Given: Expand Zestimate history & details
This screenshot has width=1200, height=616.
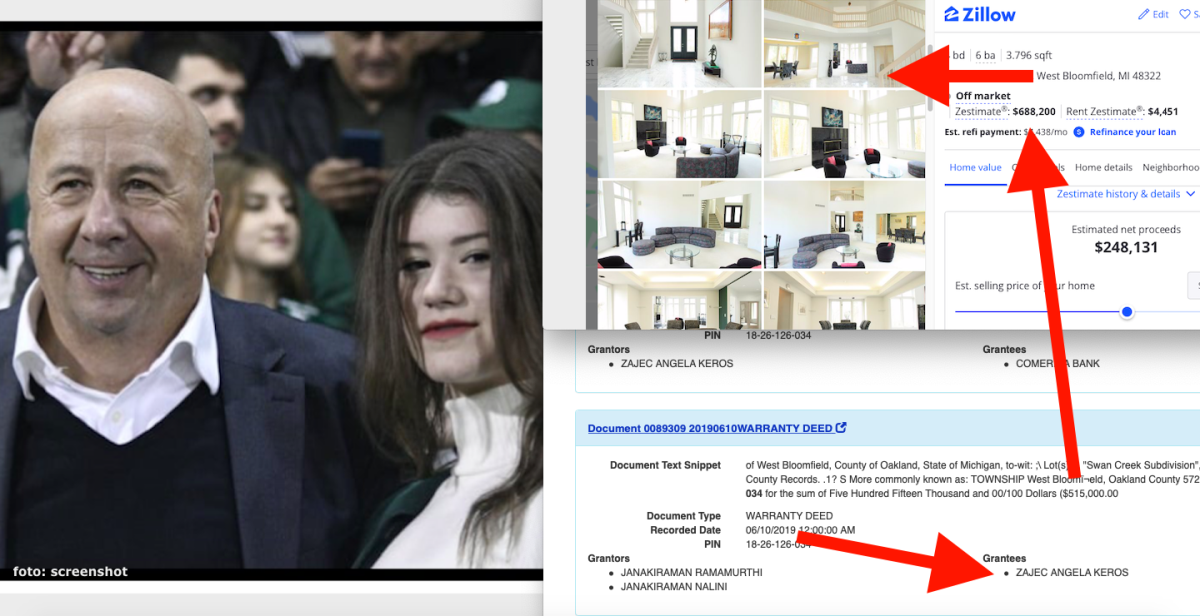Looking at the screenshot, I should click(x=1126, y=194).
